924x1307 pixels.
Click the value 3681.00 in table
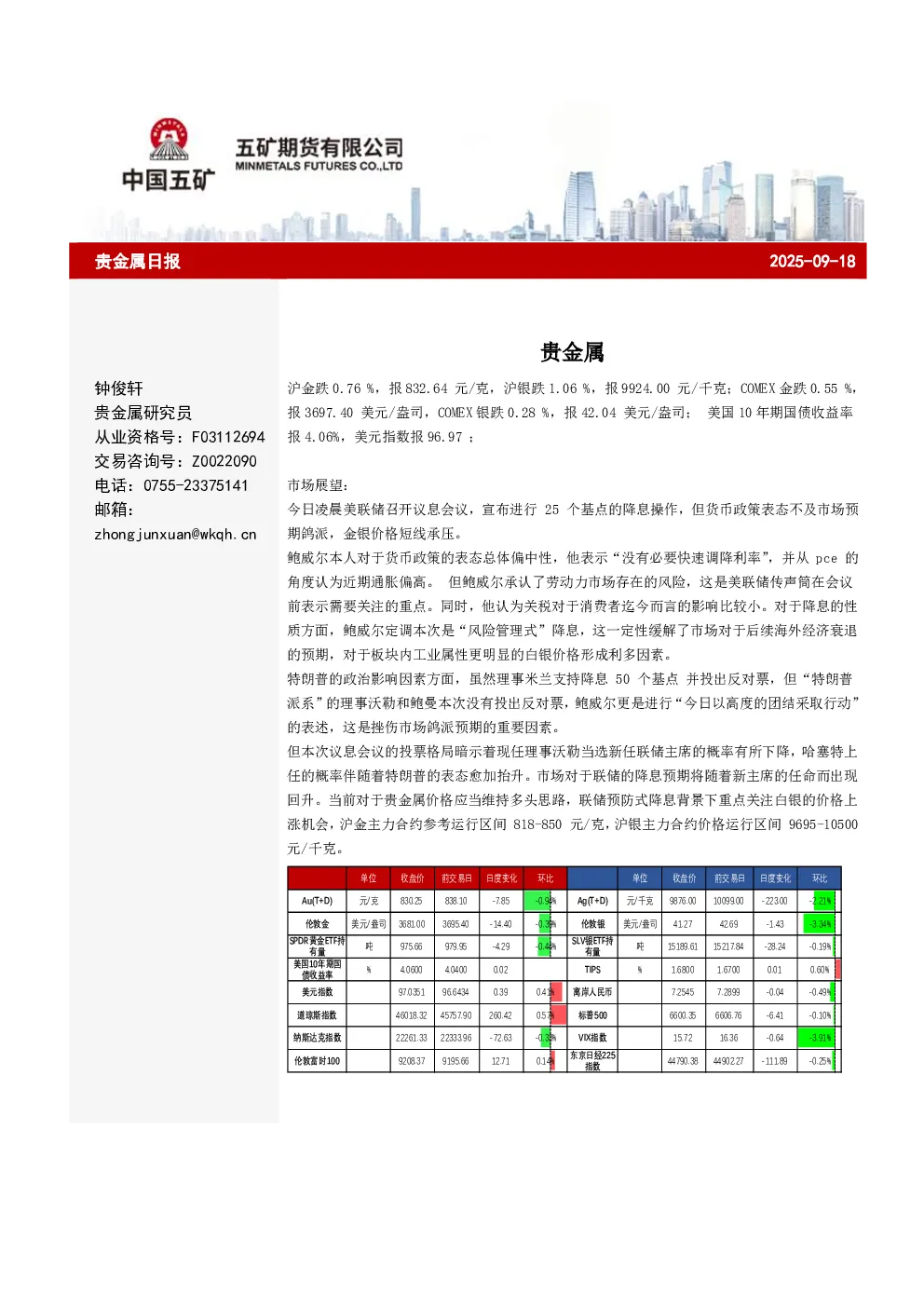point(412,924)
